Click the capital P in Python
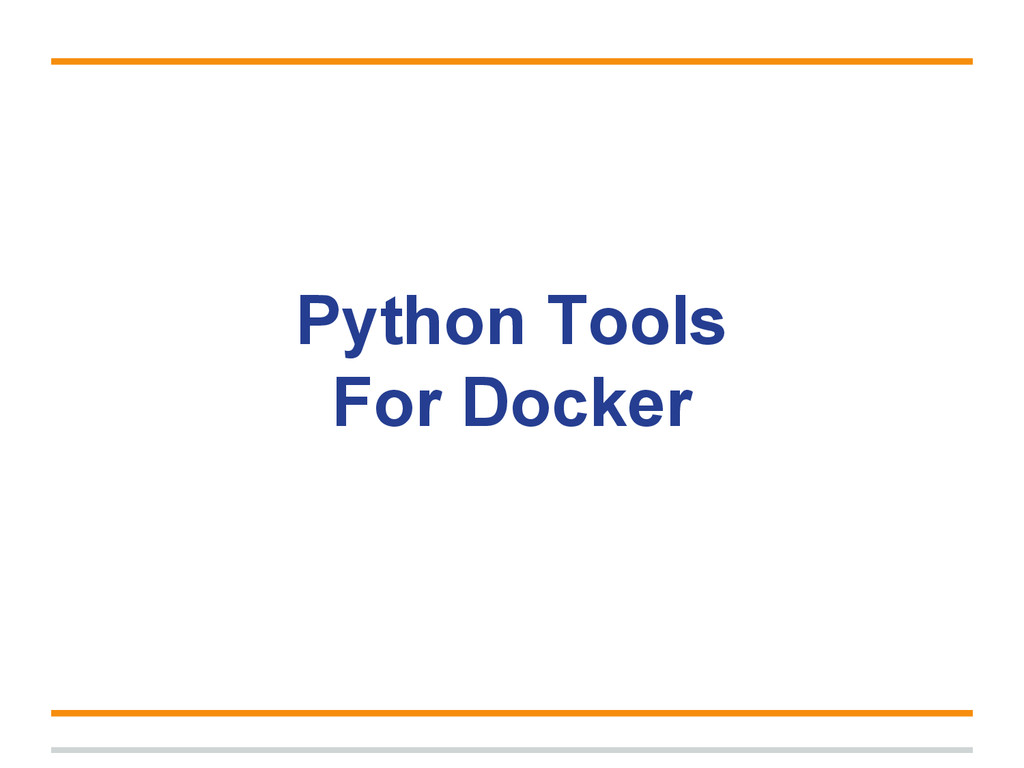 [319, 319]
